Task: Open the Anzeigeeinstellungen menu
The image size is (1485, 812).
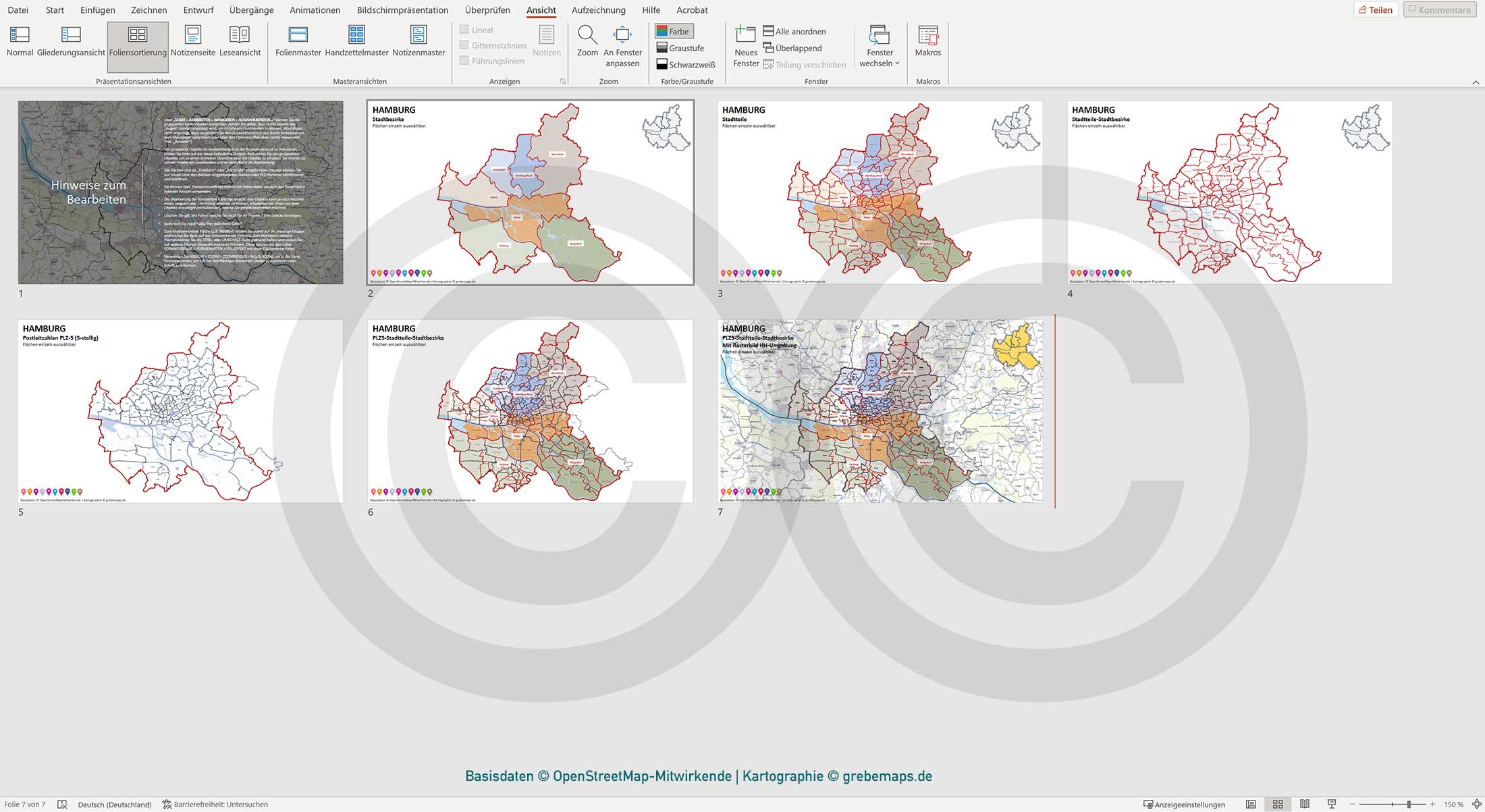Action: point(1185,804)
